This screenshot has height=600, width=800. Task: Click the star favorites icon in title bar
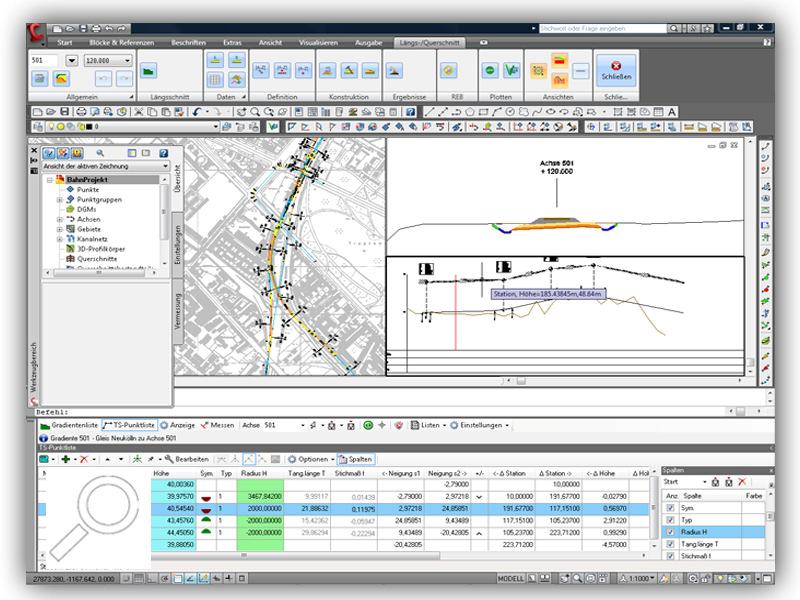tap(707, 29)
